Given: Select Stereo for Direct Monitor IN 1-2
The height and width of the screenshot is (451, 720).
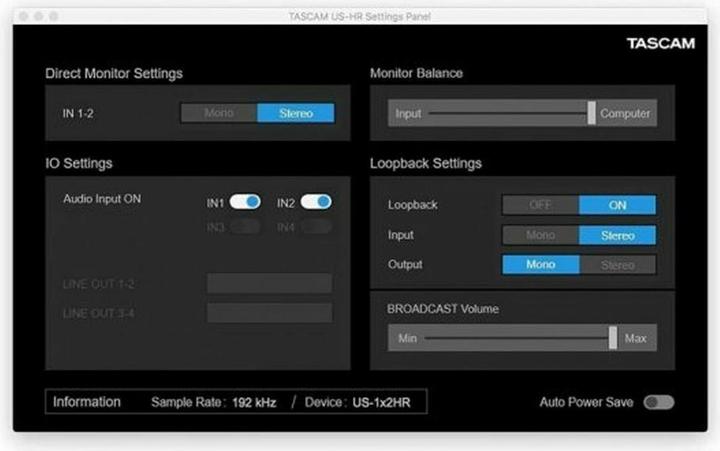Looking at the screenshot, I should [295, 113].
